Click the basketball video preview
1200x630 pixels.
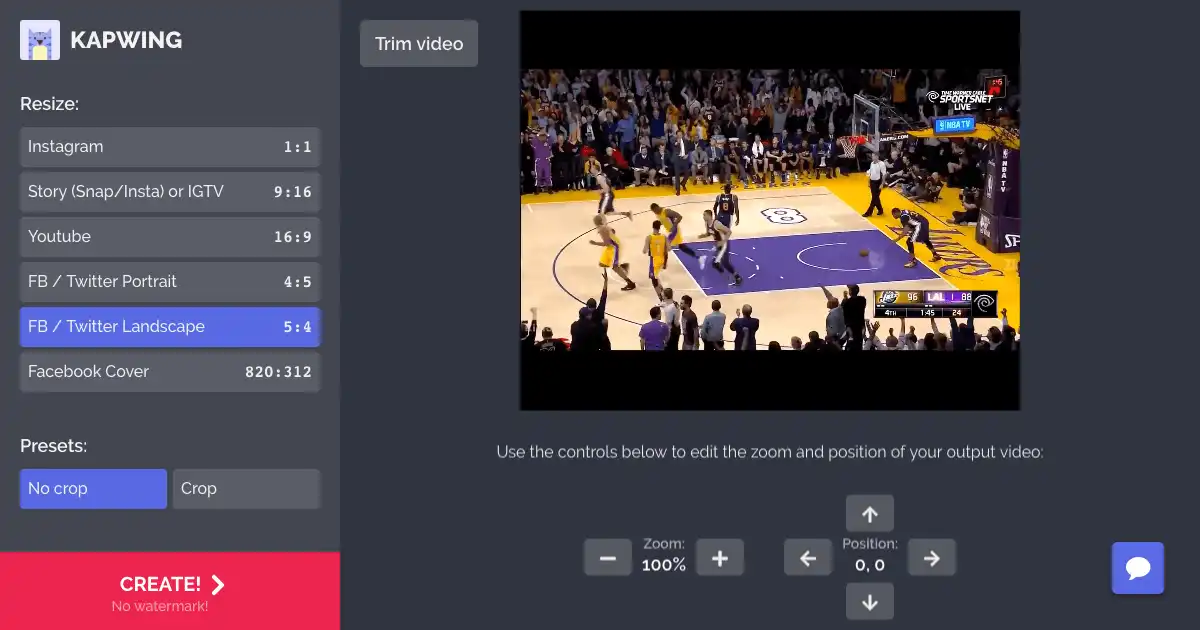point(769,209)
